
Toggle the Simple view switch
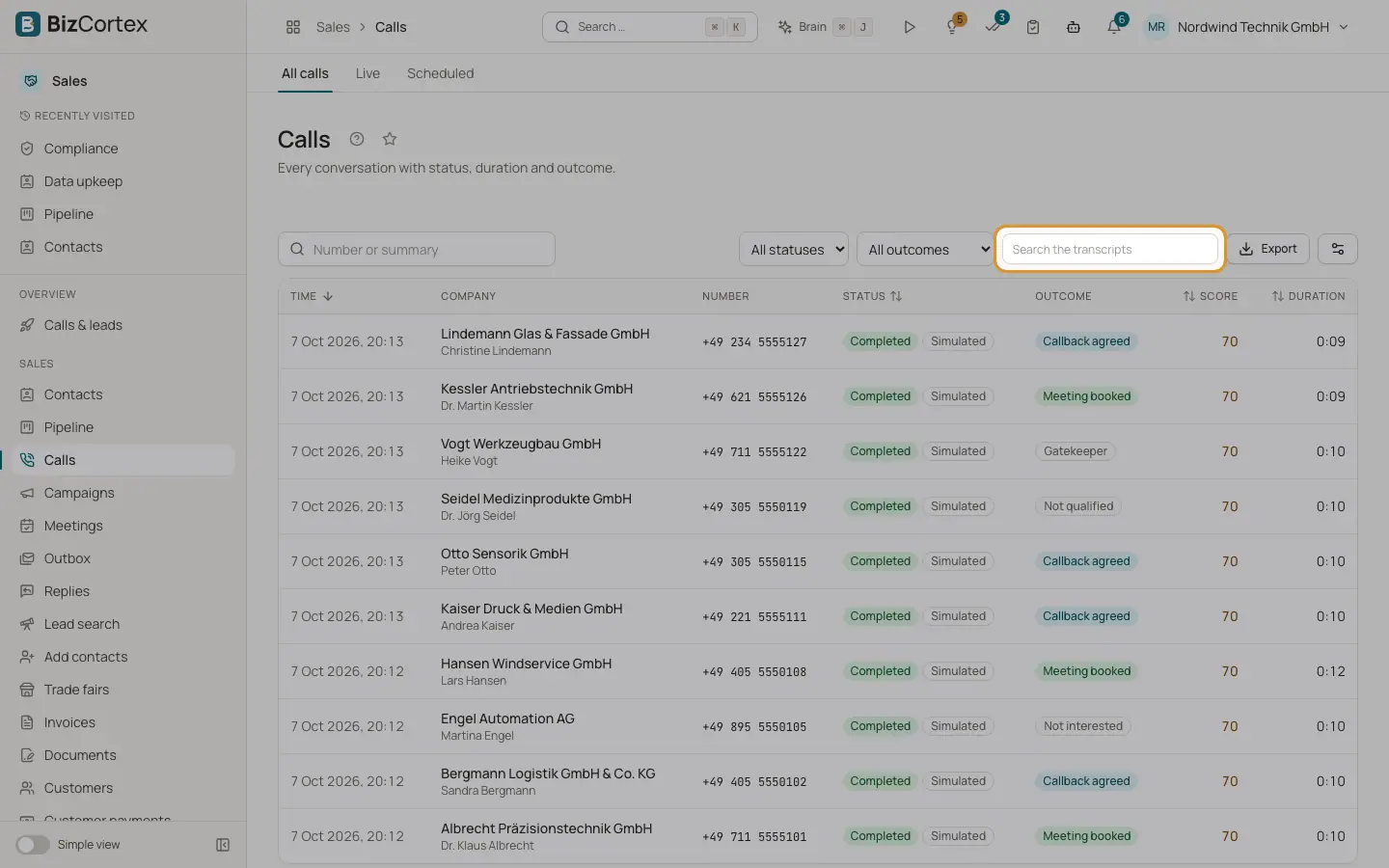pos(33,845)
